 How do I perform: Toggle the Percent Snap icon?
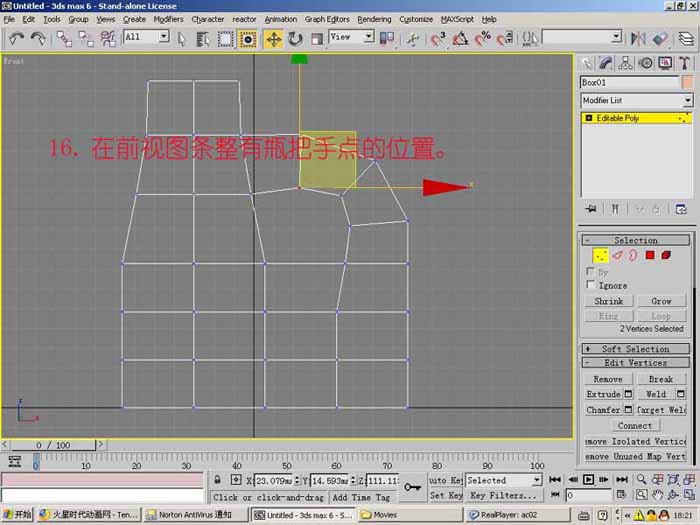click(483, 39)
